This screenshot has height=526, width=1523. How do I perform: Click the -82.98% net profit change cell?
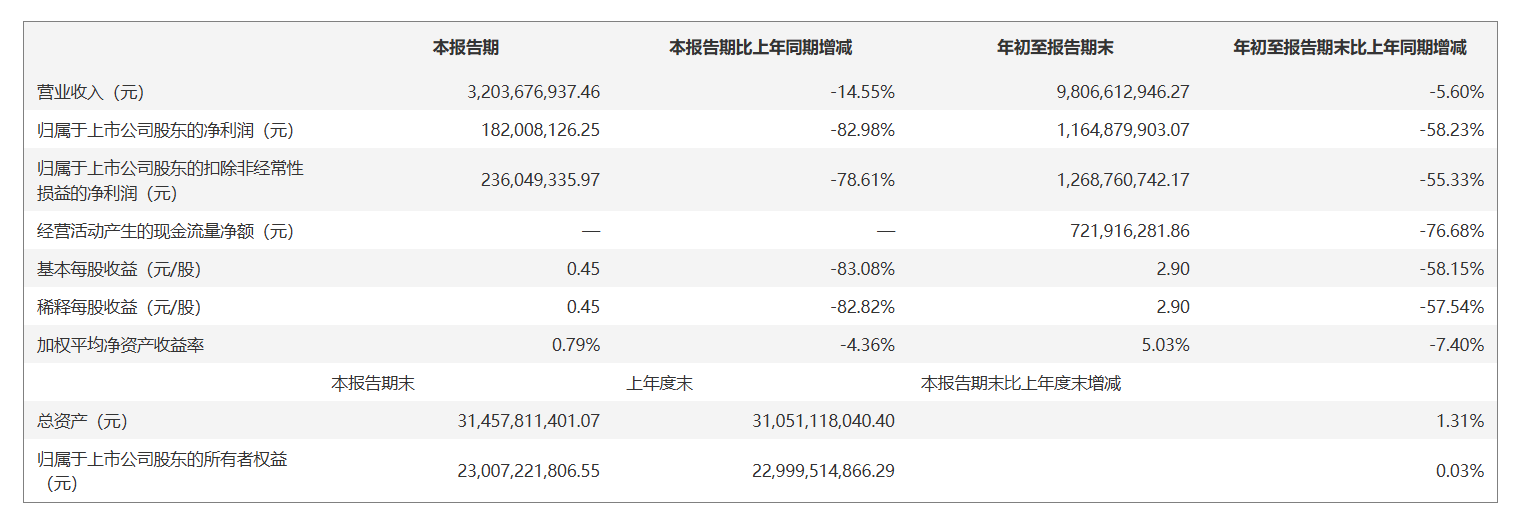tap(862, 130)
